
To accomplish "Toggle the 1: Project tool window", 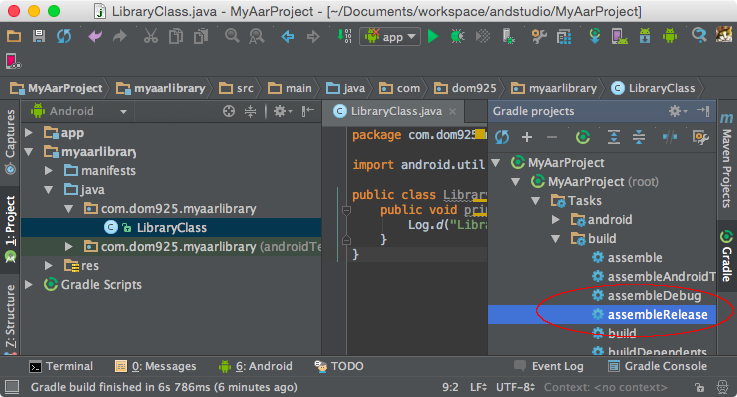I will point(10,229).
